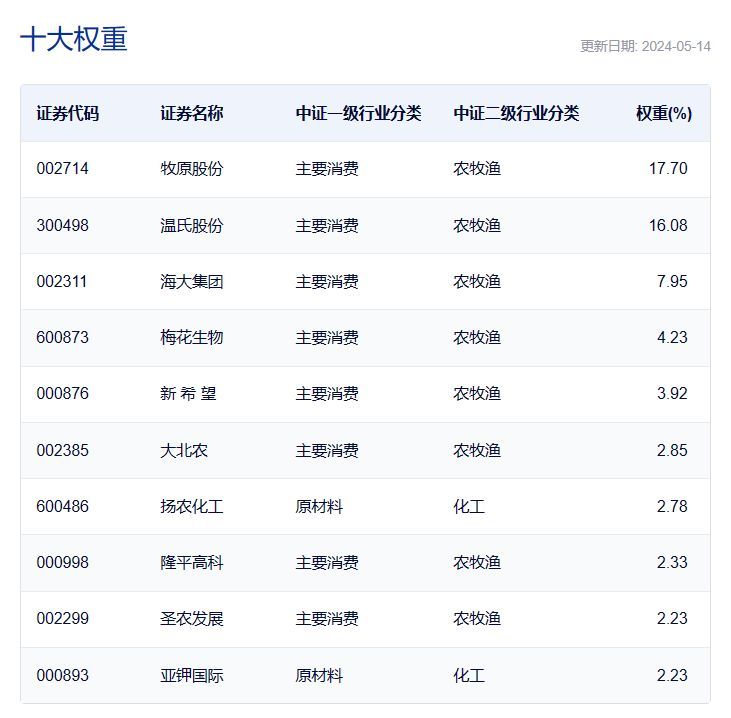Select the 圣农发展 name cell
This screenshot has width=731, height=718.
(x=192, y=618)
